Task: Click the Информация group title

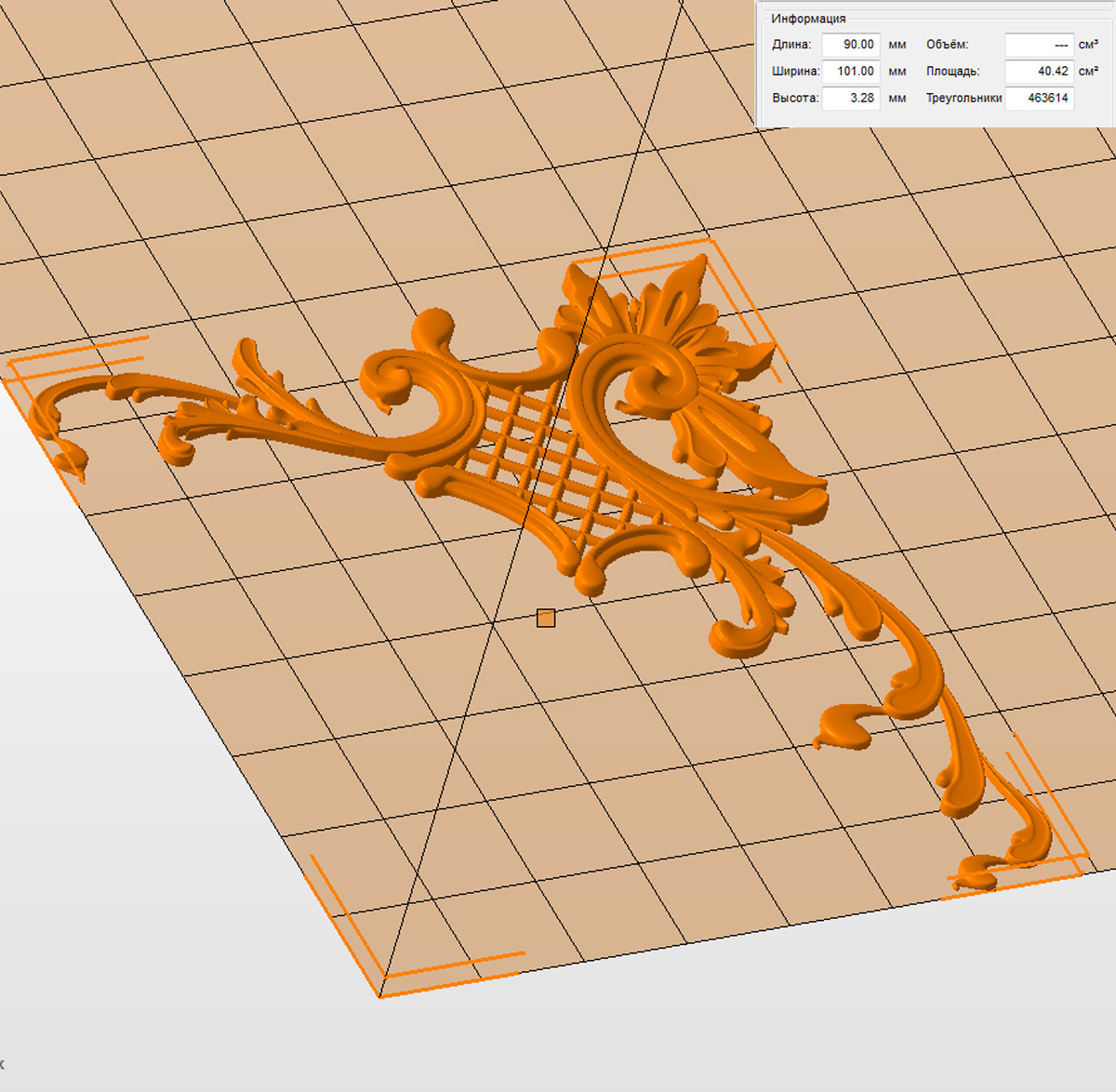Action: [808, 19]
